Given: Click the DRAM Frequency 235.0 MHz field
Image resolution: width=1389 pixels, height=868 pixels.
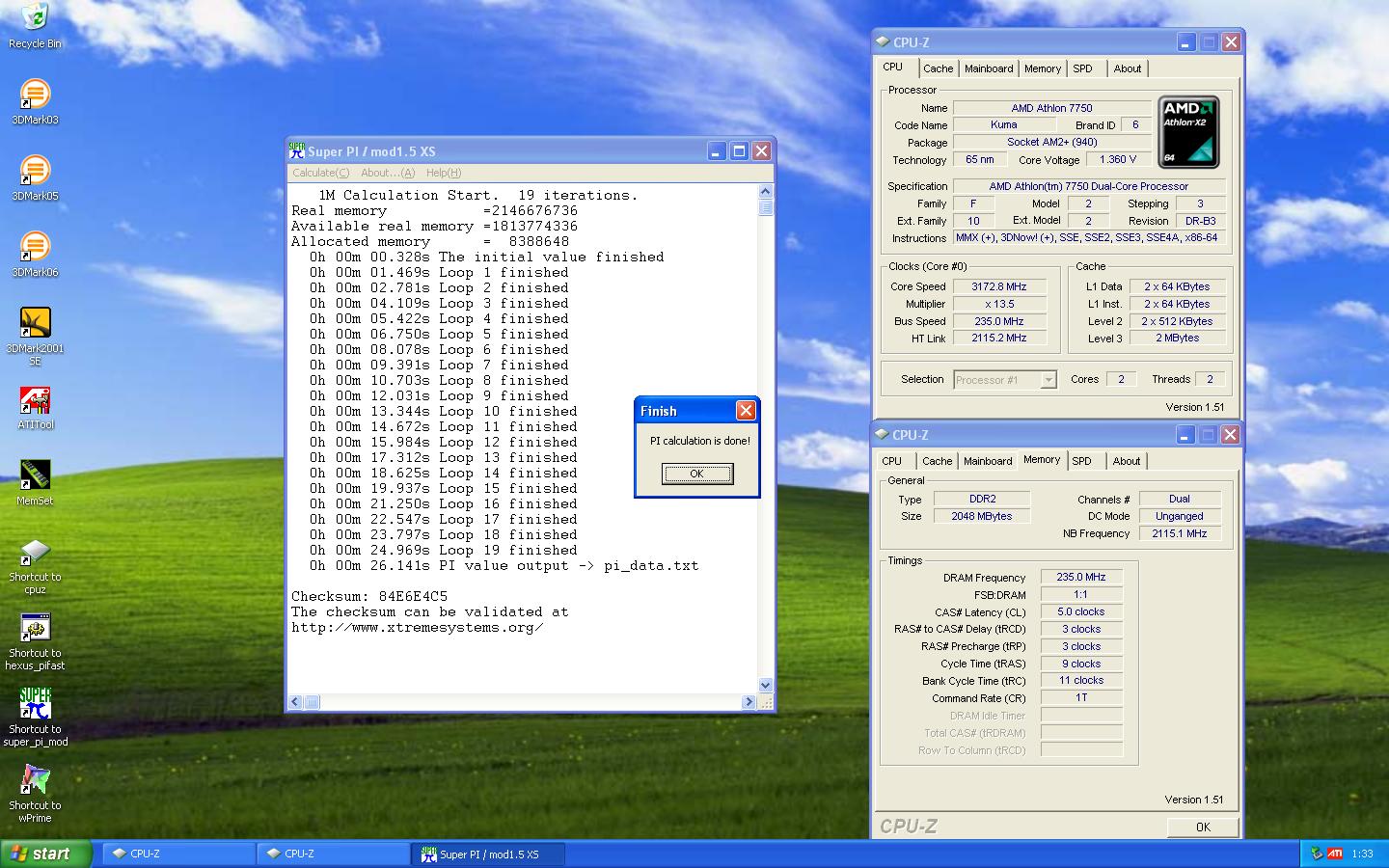Looking at the screenshot, I should click(1081, 577).
